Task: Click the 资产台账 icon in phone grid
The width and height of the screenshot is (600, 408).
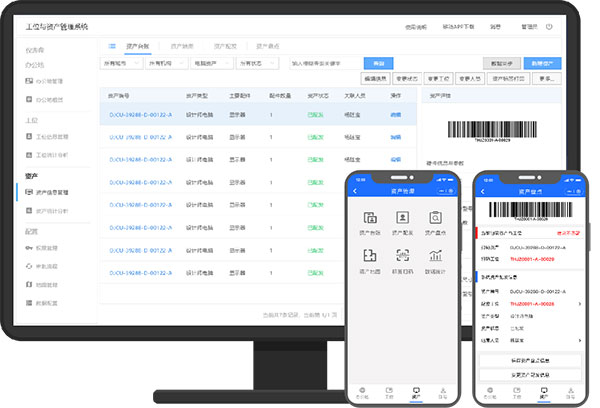Action: coord(370,218)
